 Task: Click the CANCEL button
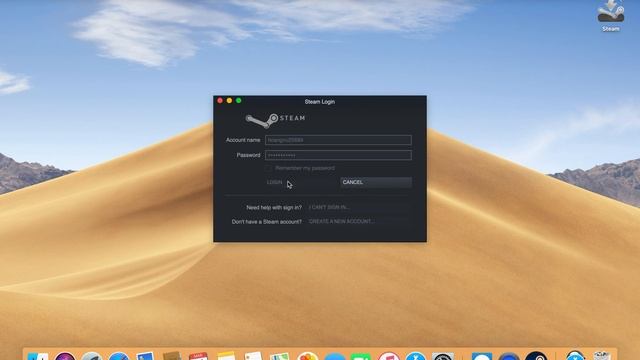click(x=376, y=182)
